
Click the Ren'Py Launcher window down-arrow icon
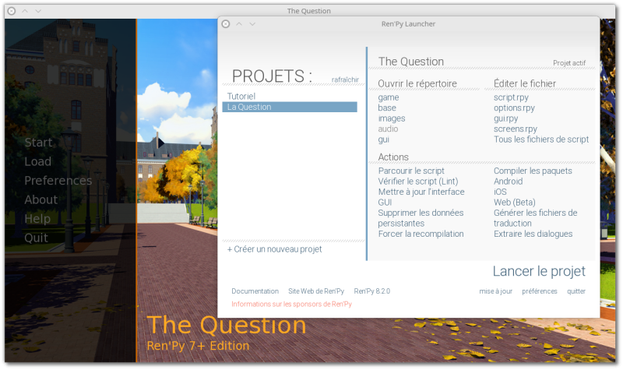coord(252,24)
